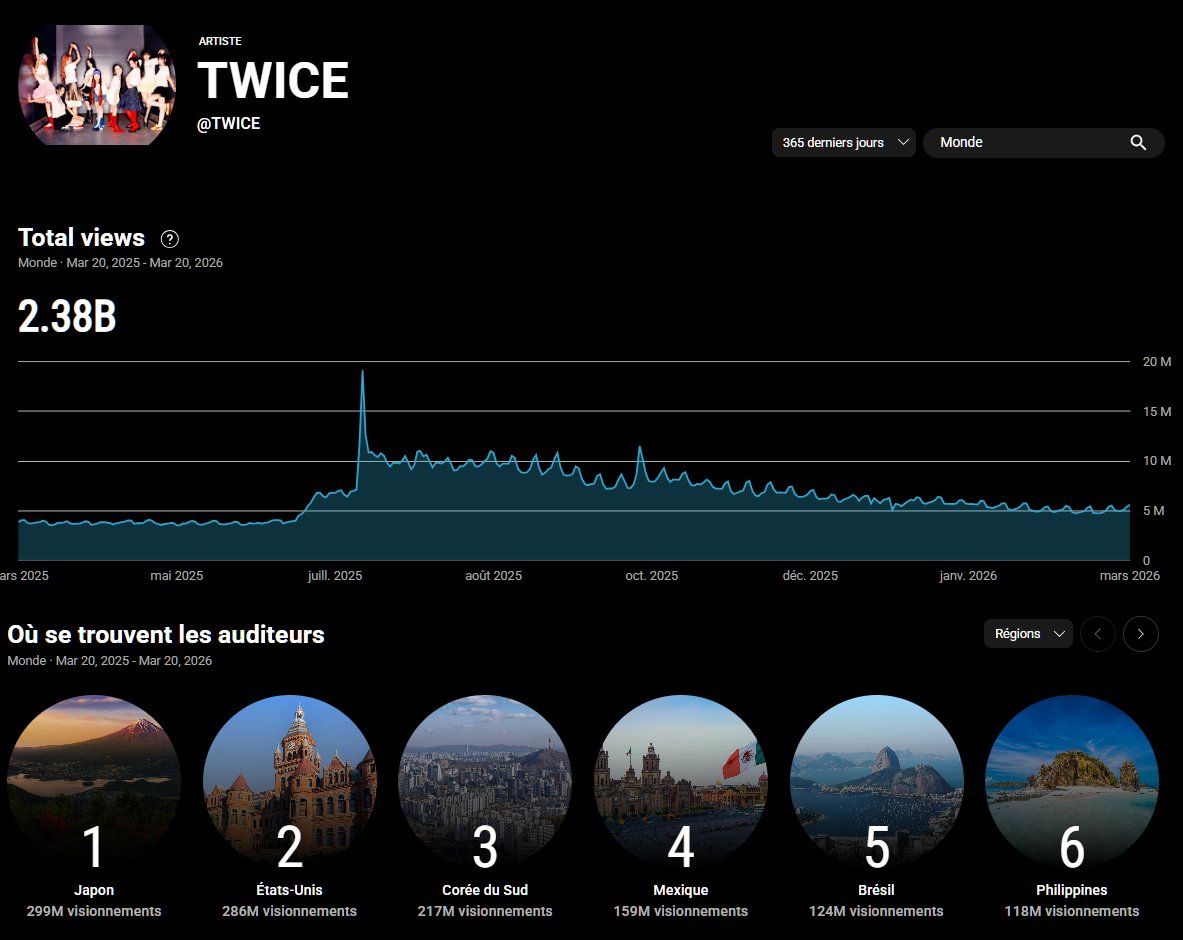
Task: Click the July 2025 peak on chart
Action: pyautogui.click(x=362, y=373)
